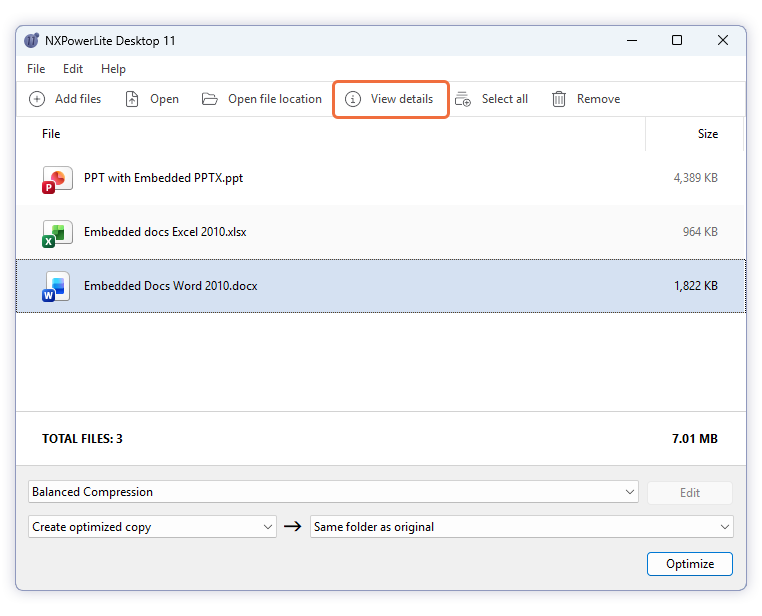Click the Select all label
The height and width of the screenshot is (616, 762).
[504, 99]
